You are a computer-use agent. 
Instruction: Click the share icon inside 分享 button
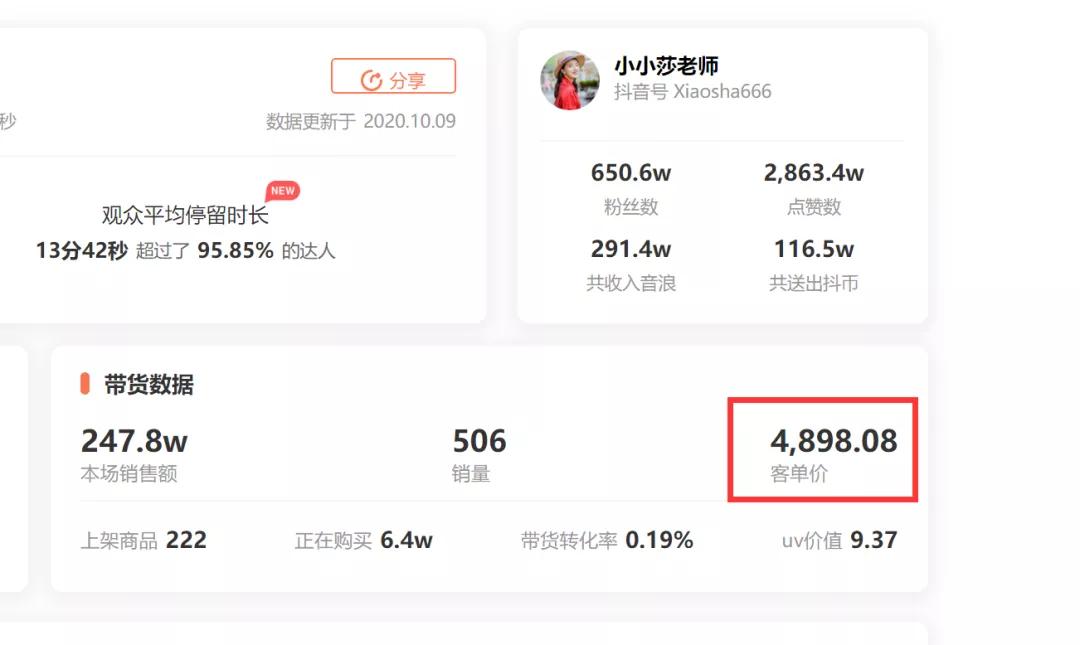(371, 81)
